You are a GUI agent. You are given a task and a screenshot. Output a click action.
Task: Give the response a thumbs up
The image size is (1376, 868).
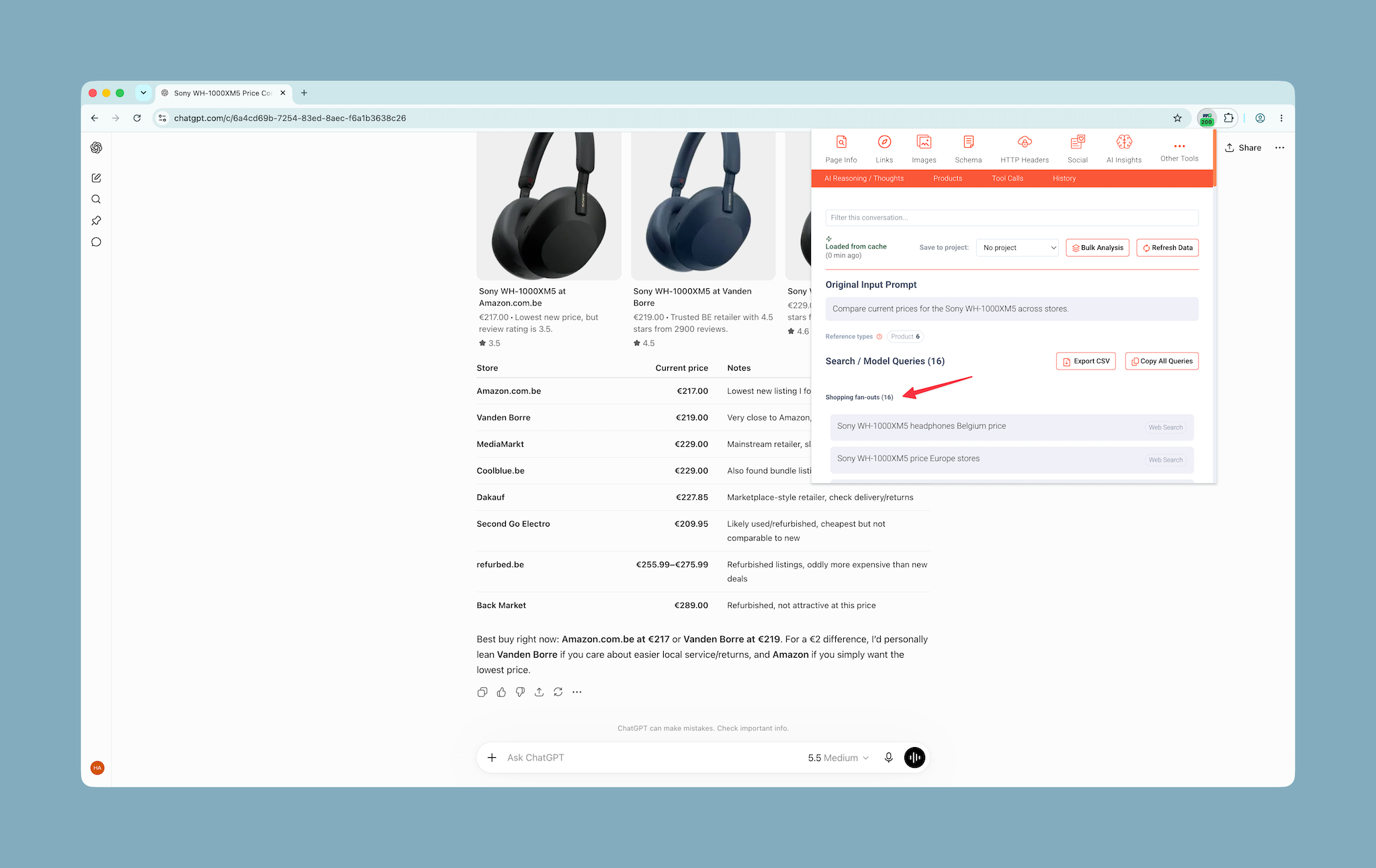(x=501, y=692)
